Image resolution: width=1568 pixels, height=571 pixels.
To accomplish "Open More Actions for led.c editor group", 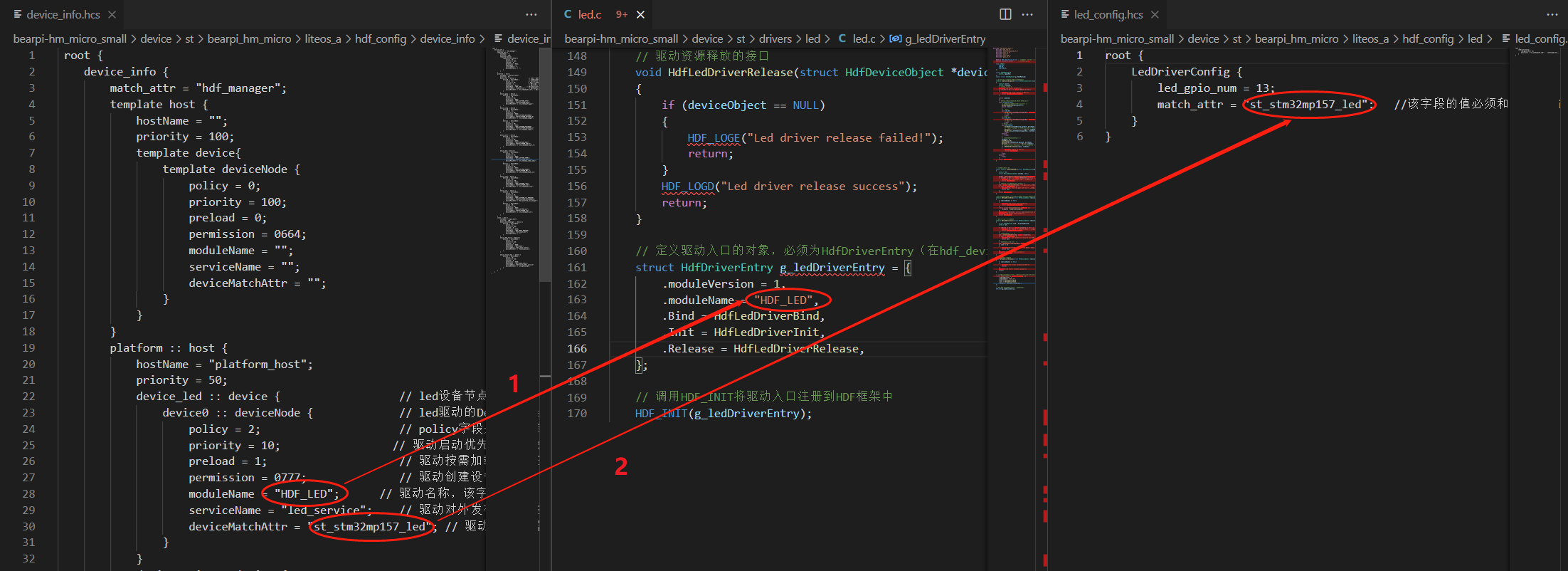I will 1027,14.
